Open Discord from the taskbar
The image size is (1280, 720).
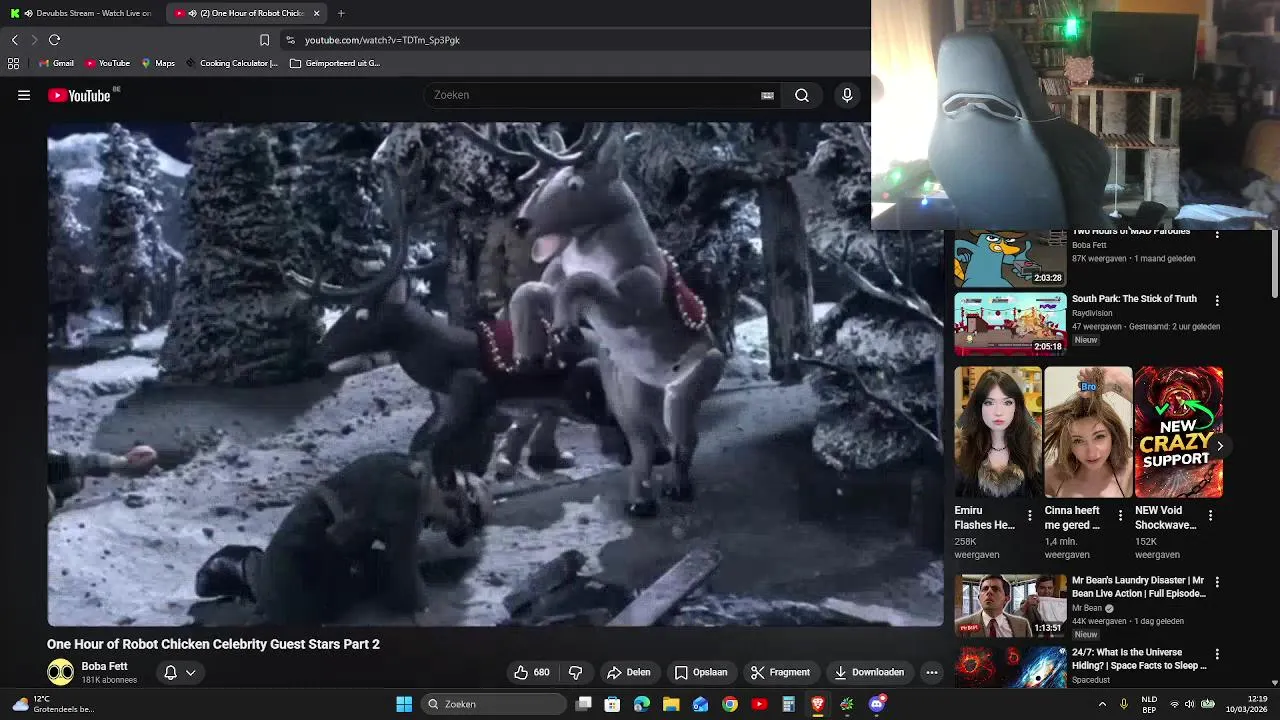tap(877, 704)
